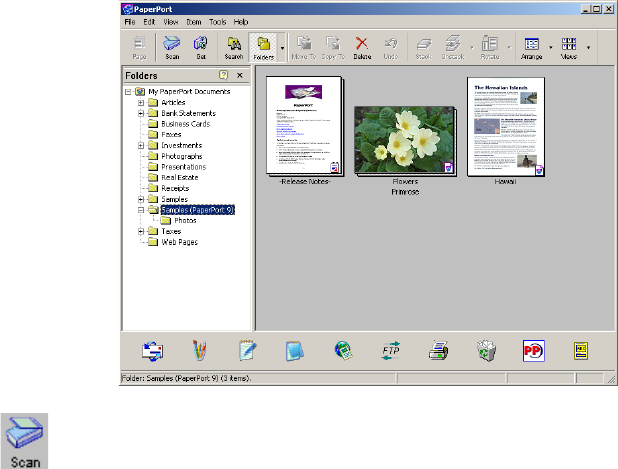Click the paintbrushes icon in Send To bar
The image size is (618, 469).
(x=200, y=350)
